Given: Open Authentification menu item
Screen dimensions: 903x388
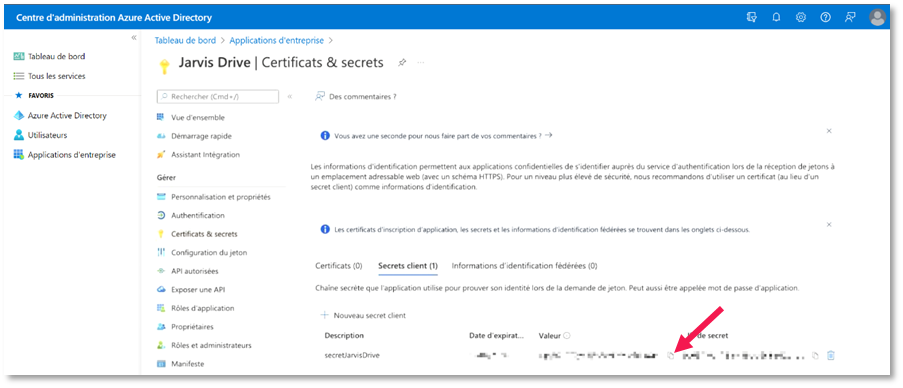Looking at the screenshot, I should click(198, 215).
